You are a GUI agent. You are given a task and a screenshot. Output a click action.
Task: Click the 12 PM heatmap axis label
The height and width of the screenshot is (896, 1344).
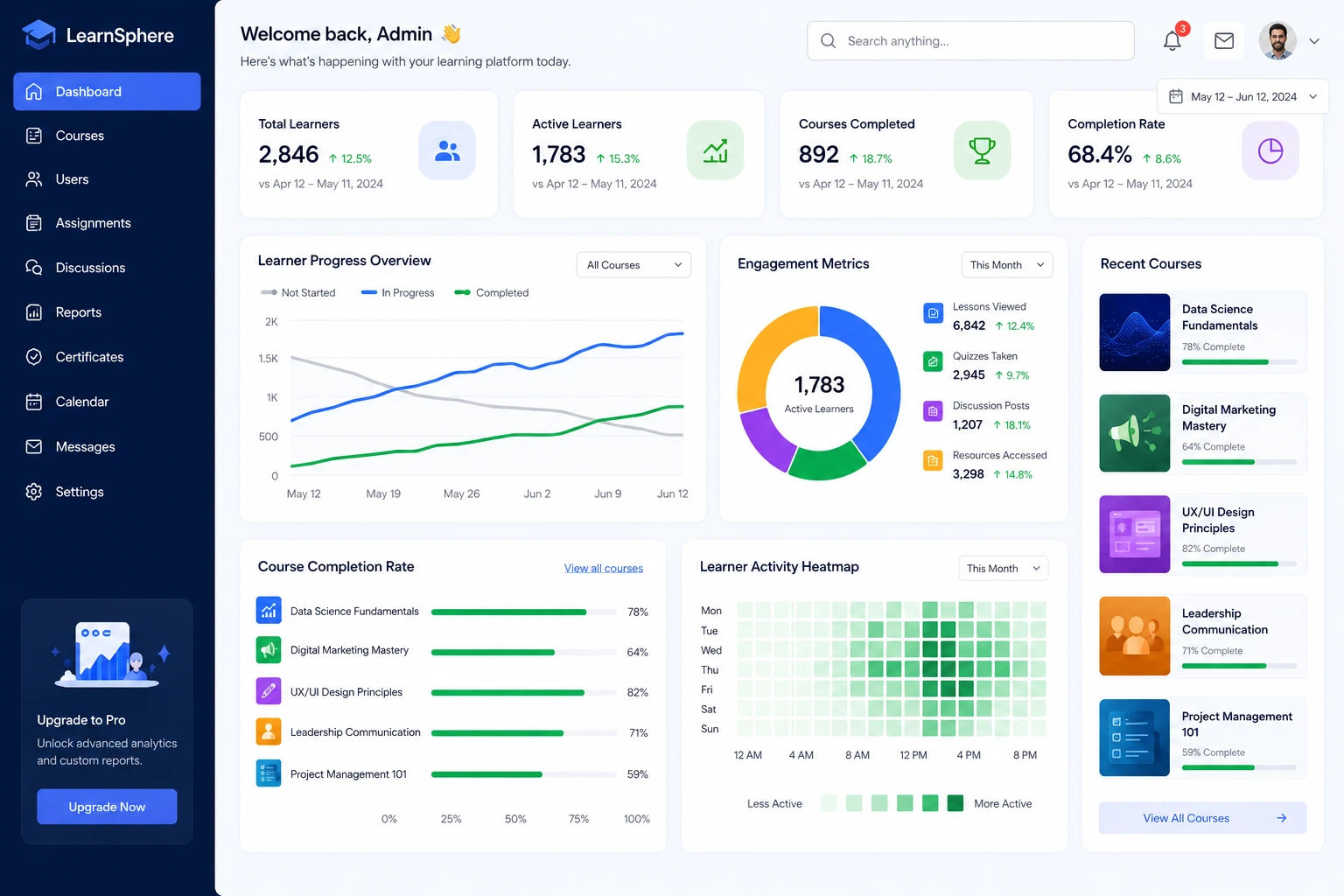[x=913, y=755]
